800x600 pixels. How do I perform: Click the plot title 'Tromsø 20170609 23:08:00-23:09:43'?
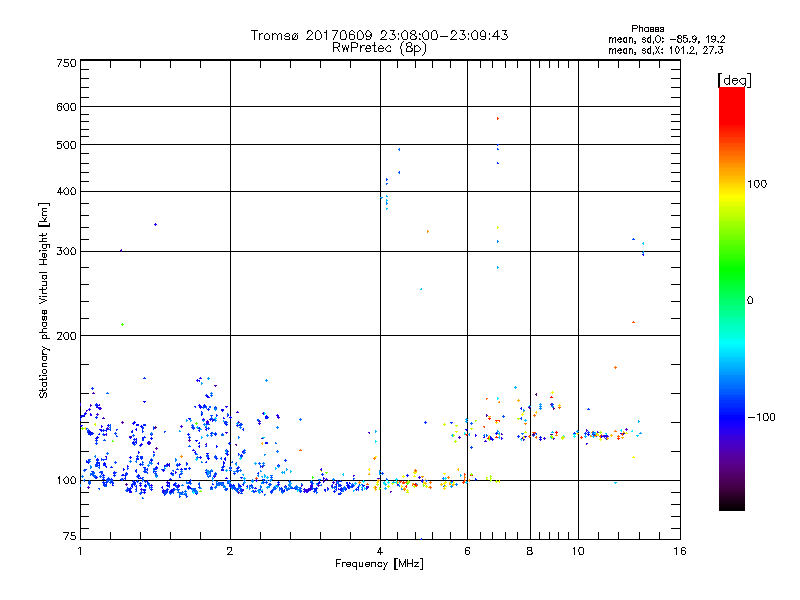(379, 35)
